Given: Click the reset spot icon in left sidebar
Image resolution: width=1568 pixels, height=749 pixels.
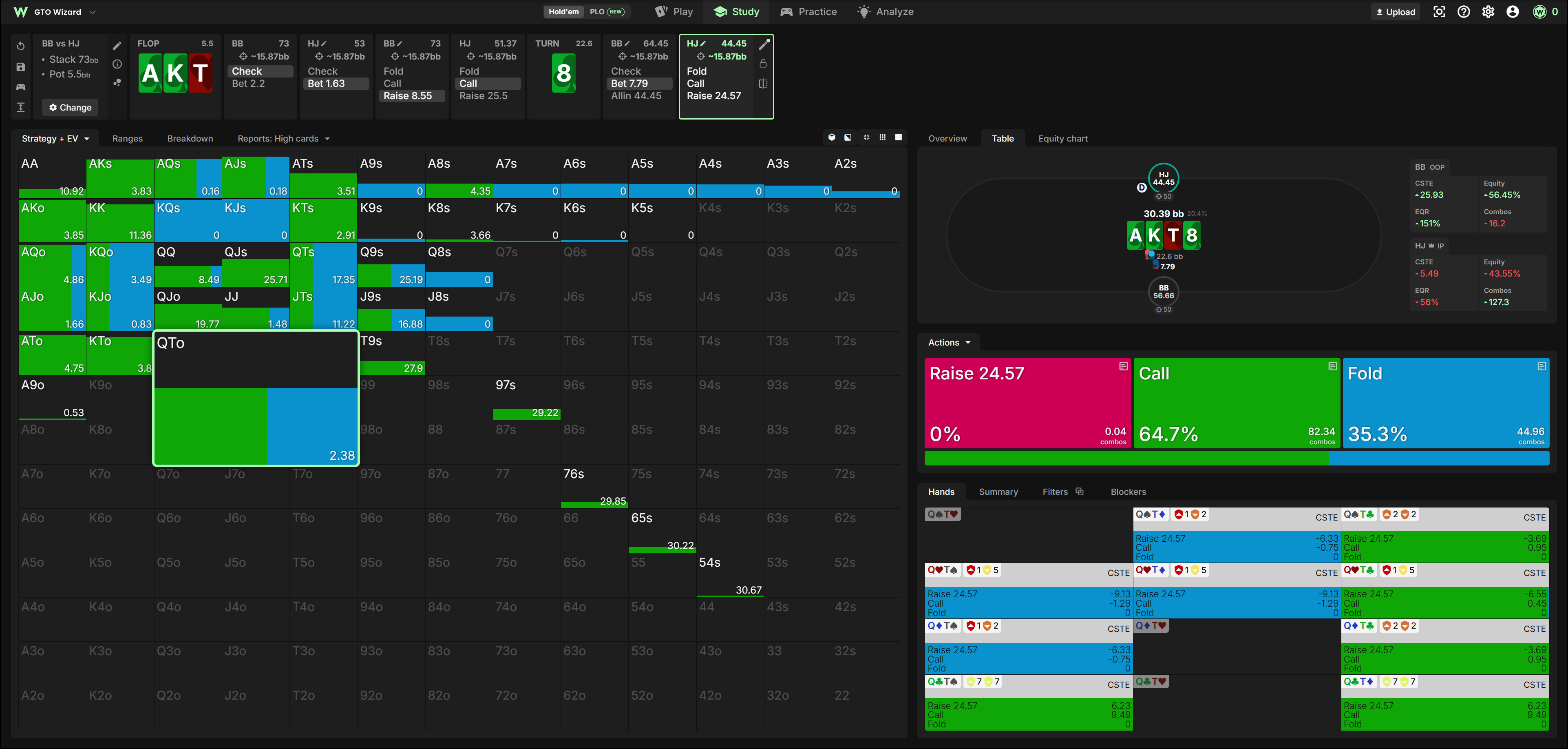Looking at the screenshot, I should pyautogui.click(x=21, y=46).
